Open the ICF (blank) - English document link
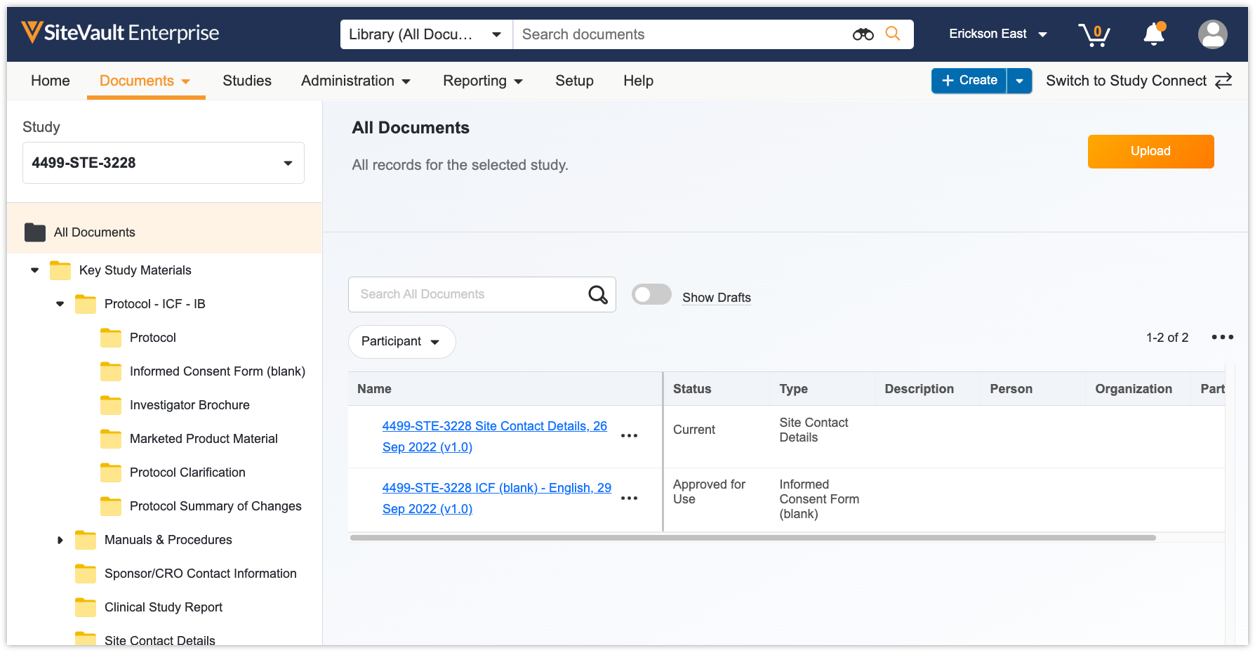 497,498
